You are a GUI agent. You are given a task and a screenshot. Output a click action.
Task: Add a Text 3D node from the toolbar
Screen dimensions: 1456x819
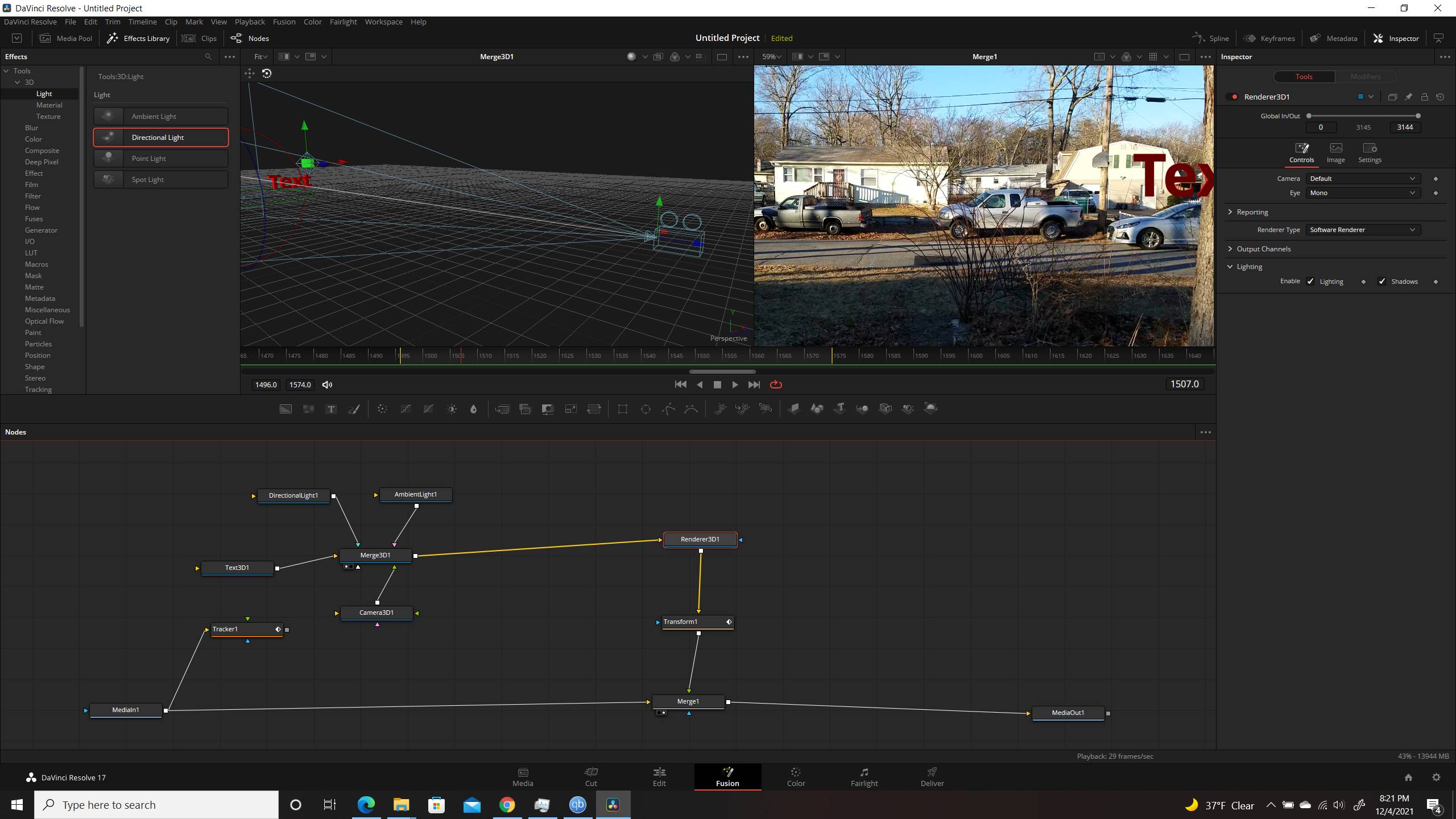(x=839, y=409)
